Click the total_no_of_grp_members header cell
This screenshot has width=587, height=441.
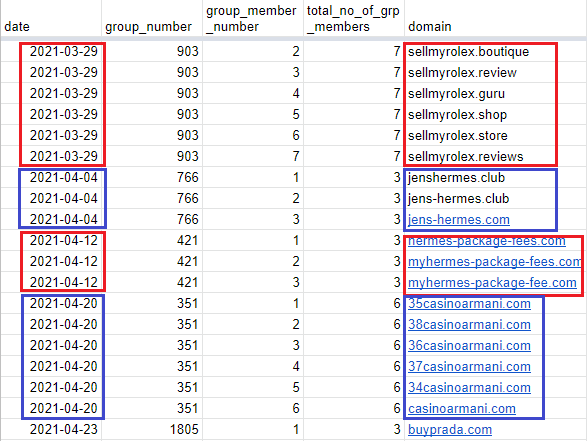click(353, 19)
